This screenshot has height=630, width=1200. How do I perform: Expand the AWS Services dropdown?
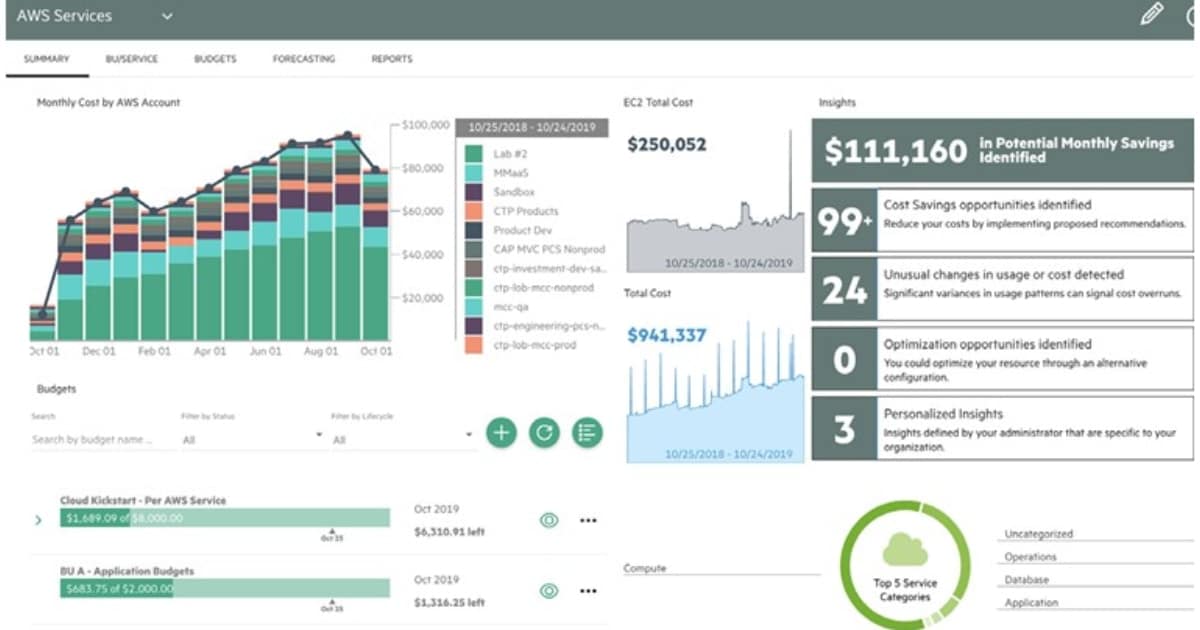(167, 16)
